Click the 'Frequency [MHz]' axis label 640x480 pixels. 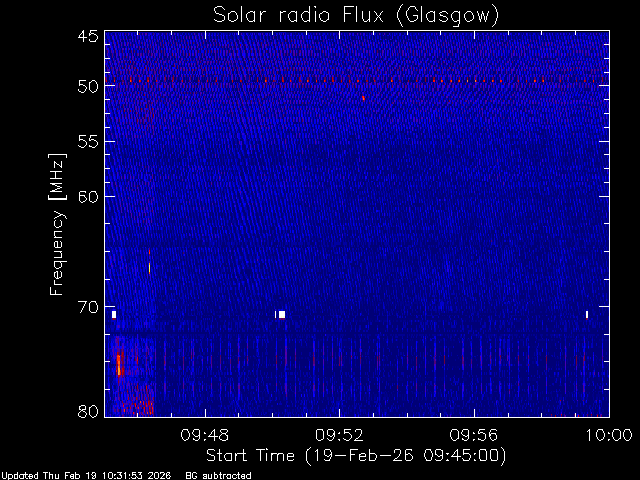click(x=57, y=224)
